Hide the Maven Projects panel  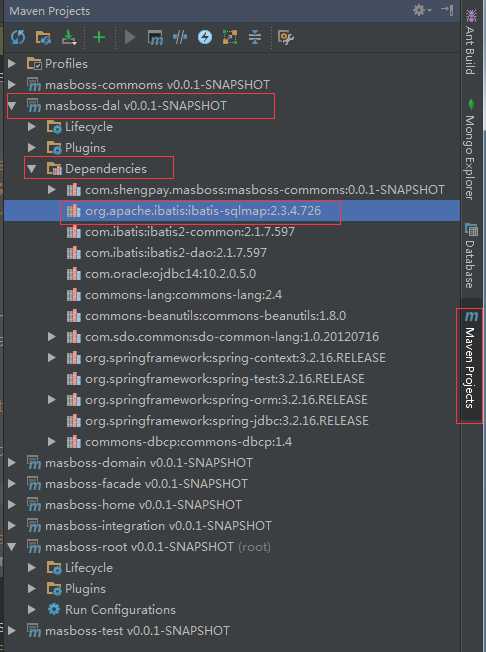[x=447, y=10]
